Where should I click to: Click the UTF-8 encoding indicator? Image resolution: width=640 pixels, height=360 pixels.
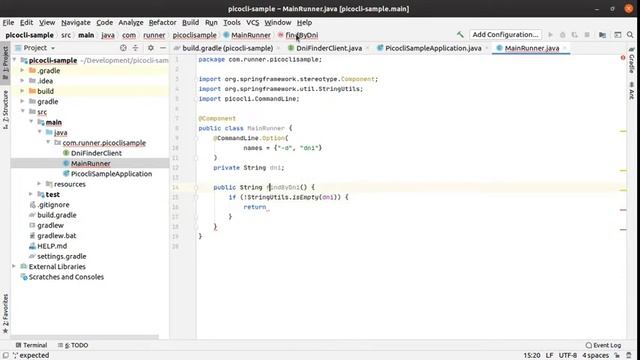pyautogui.click(x=567, y=355)
